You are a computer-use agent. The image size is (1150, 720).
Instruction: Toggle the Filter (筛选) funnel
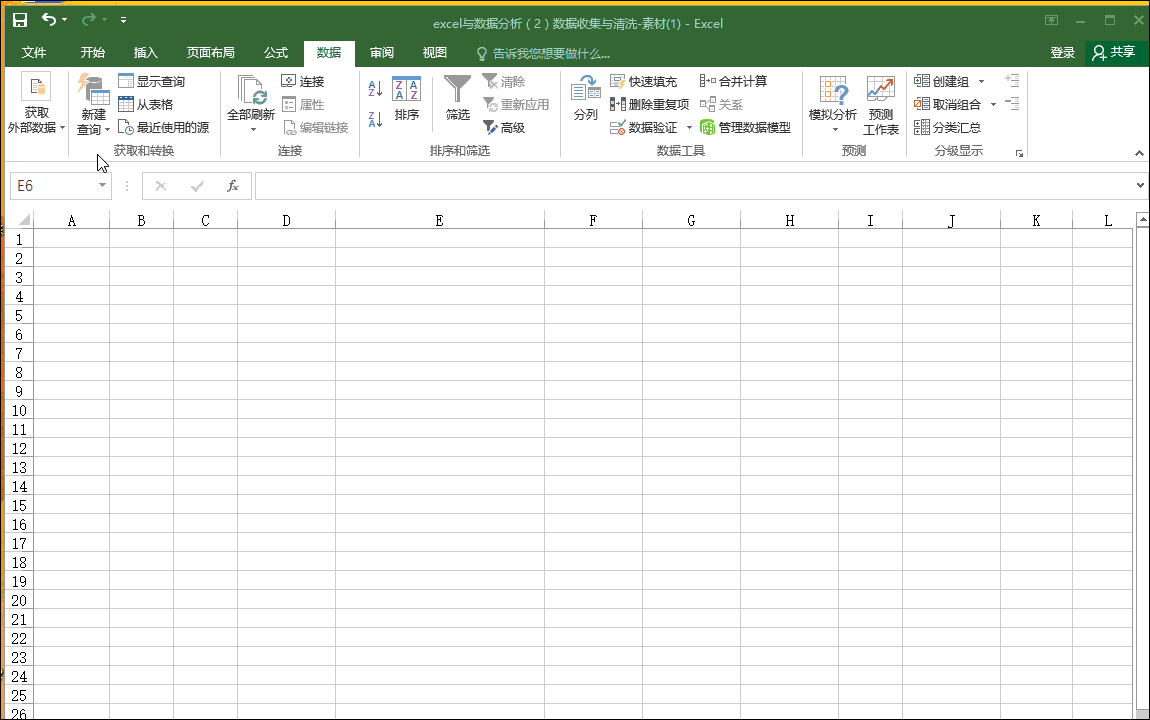click(458, 98)
